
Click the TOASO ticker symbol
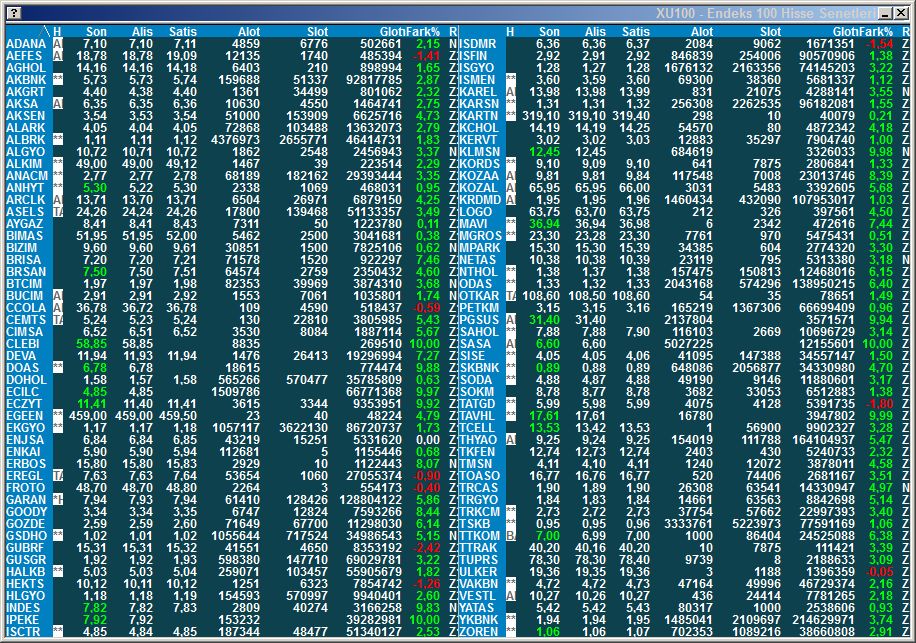tap(479, 476)
